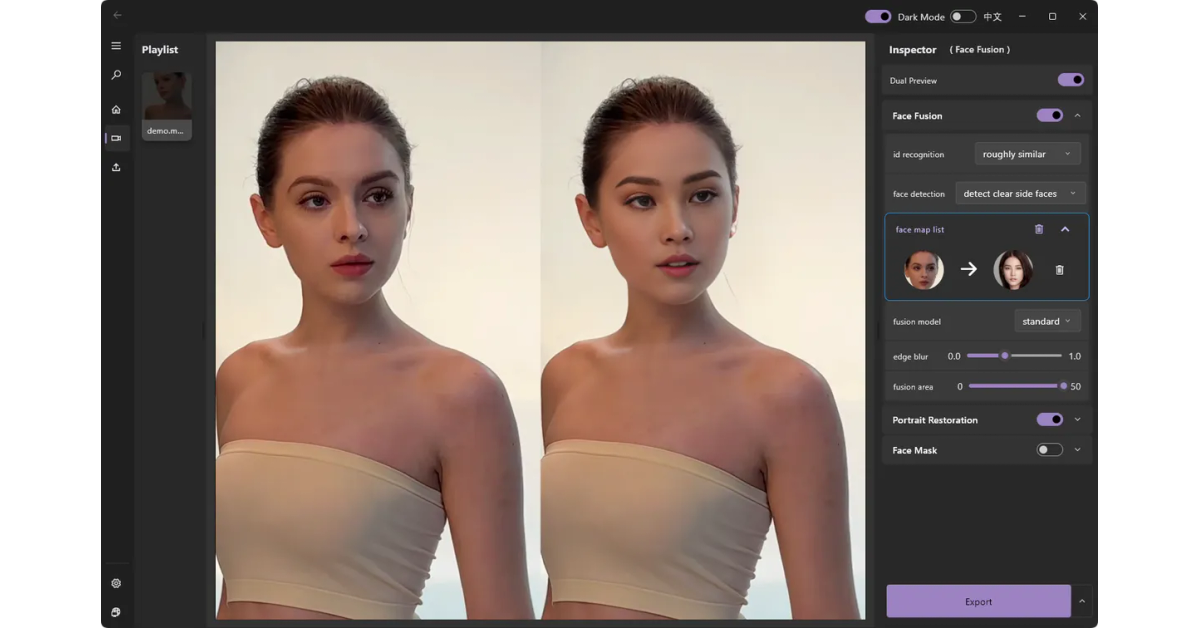
Task: Expand the Portrait Restoration section
Action: pos(1077,419)
